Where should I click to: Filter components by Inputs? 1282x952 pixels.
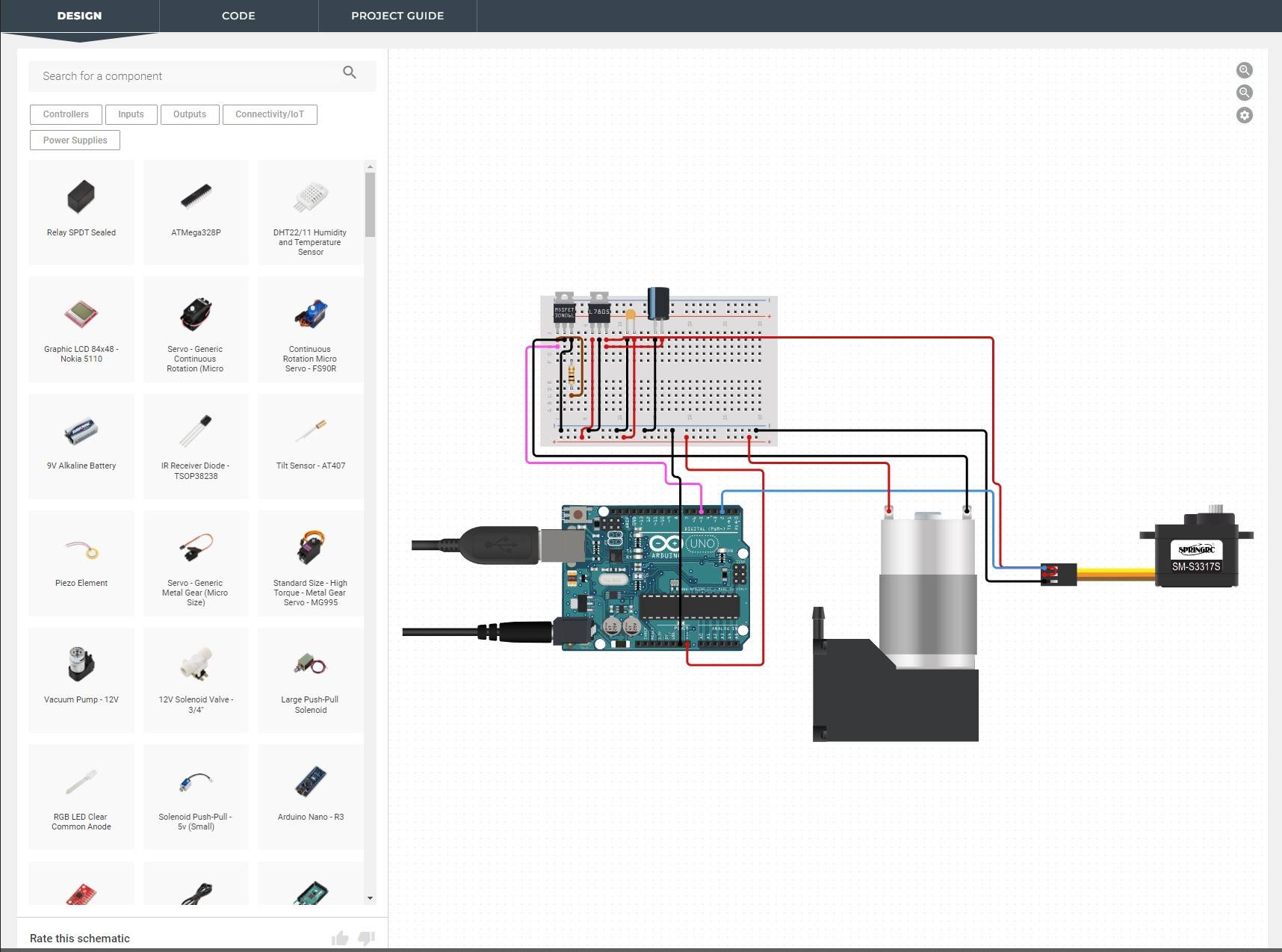tap(131, 114)
